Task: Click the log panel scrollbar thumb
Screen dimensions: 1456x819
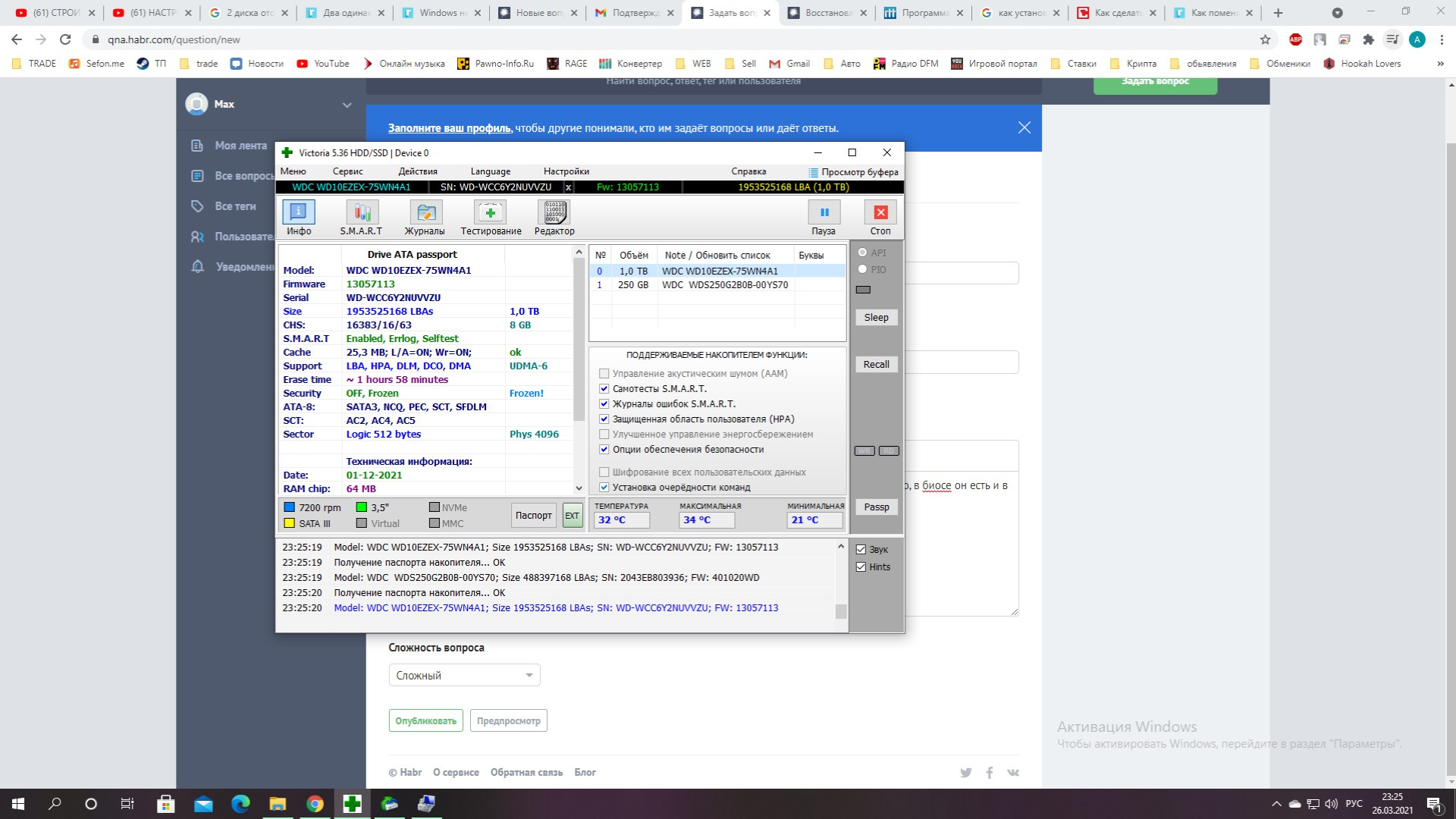Action: click(840, 611)
